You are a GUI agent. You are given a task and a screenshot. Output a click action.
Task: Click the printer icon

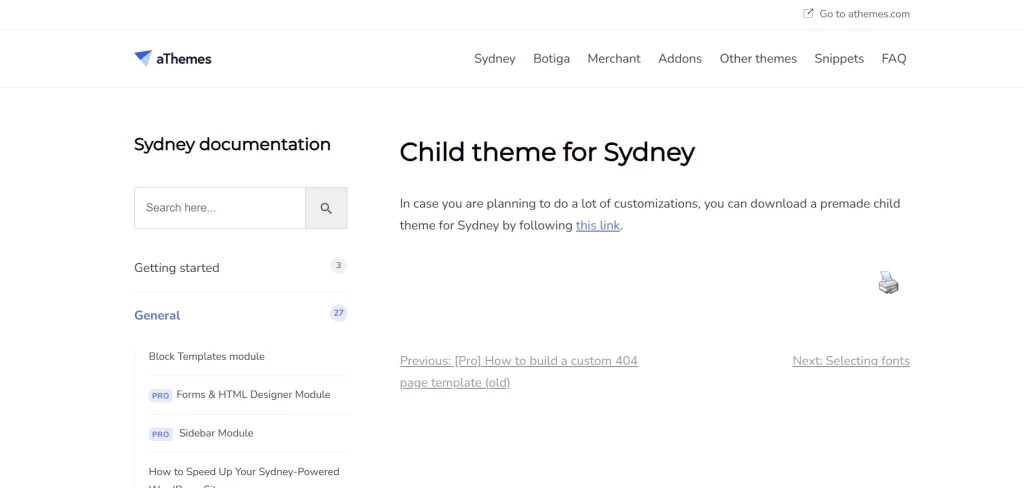tap(888, 282)
